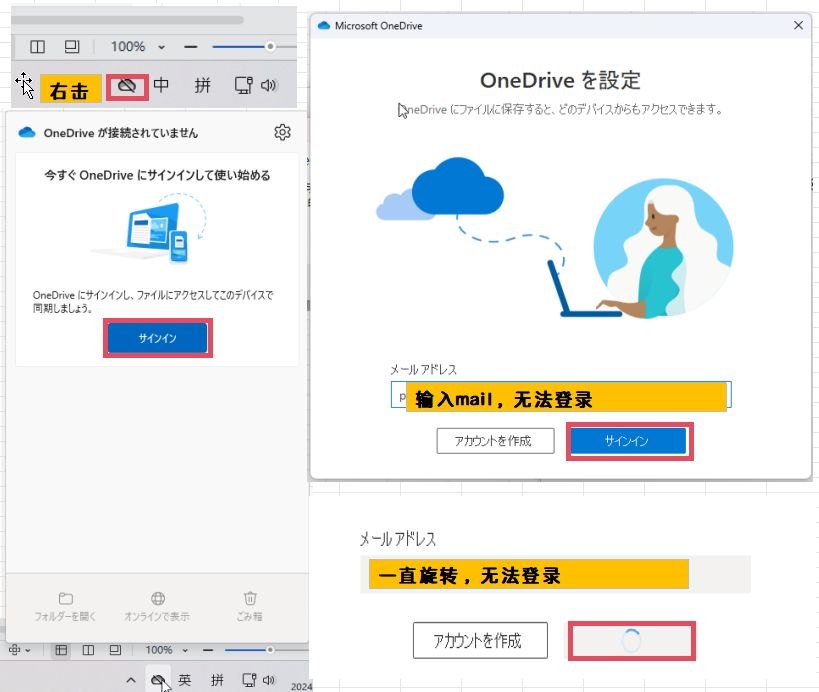
Task: Select Page Break Preview in upper status bar
Action: pyautogui.click(x=72, y=46)
